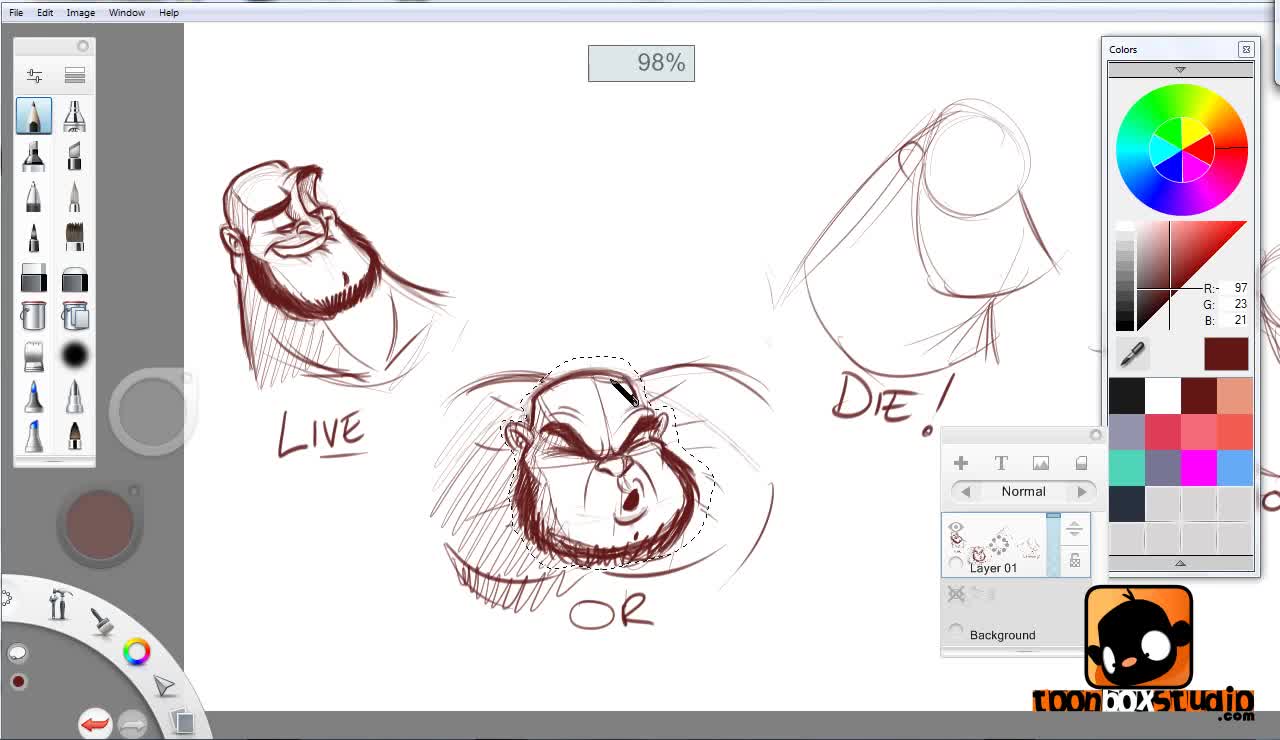Select the Background layer

(1002, 635)
